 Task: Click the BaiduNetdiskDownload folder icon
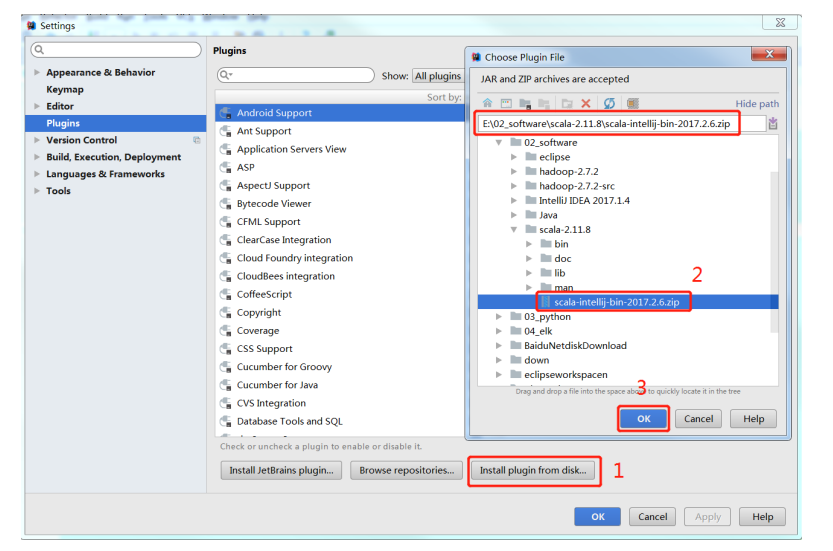tap(515, 345)
